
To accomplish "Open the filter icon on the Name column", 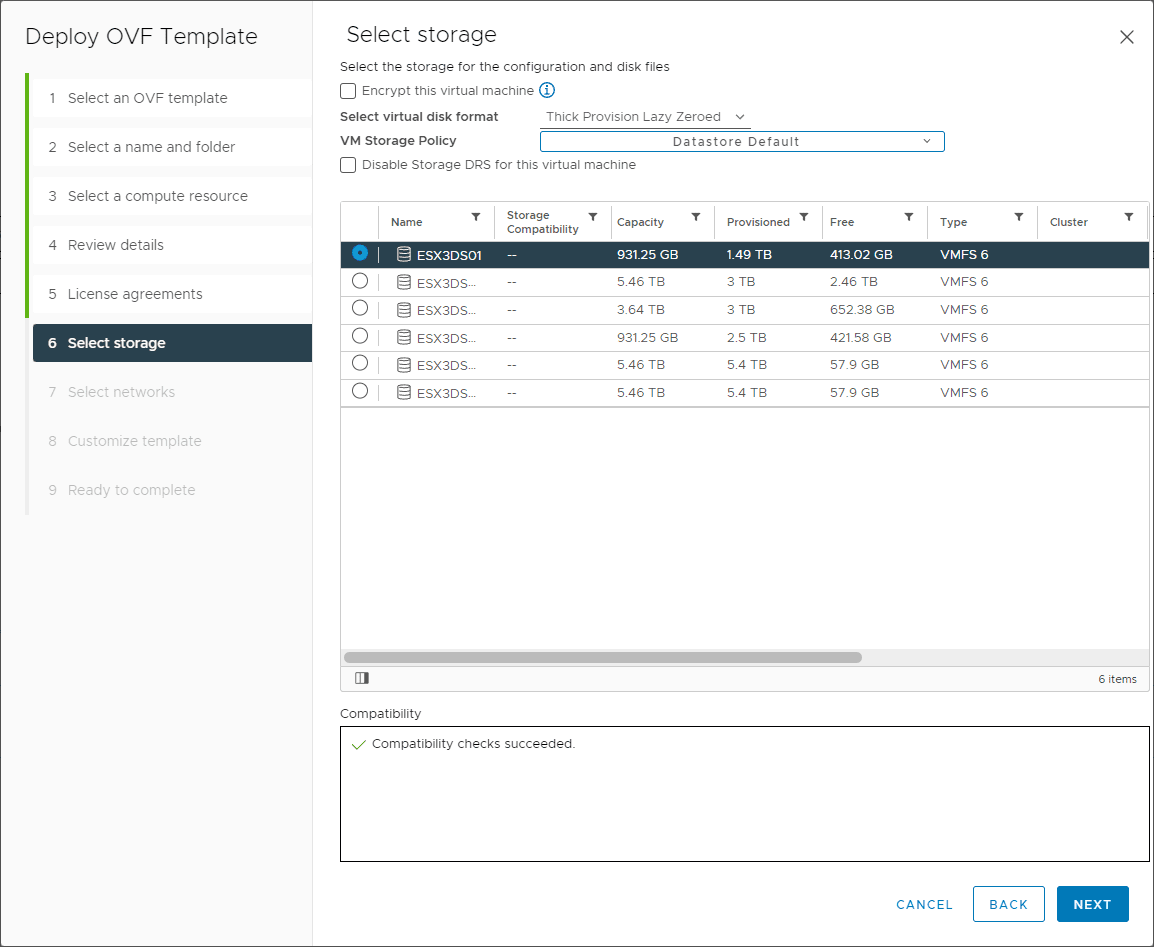I will click(x=475, y=216).
